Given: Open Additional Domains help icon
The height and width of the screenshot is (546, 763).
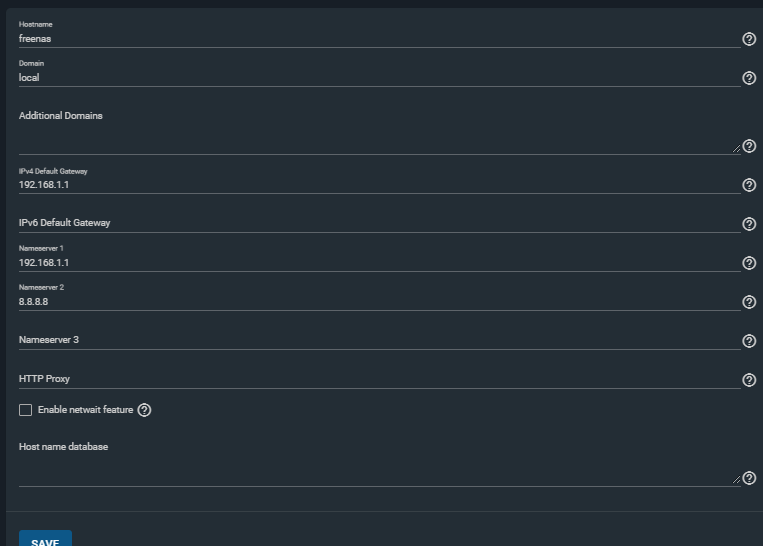Looking at the screenshot, I should [x=749, y=146].
